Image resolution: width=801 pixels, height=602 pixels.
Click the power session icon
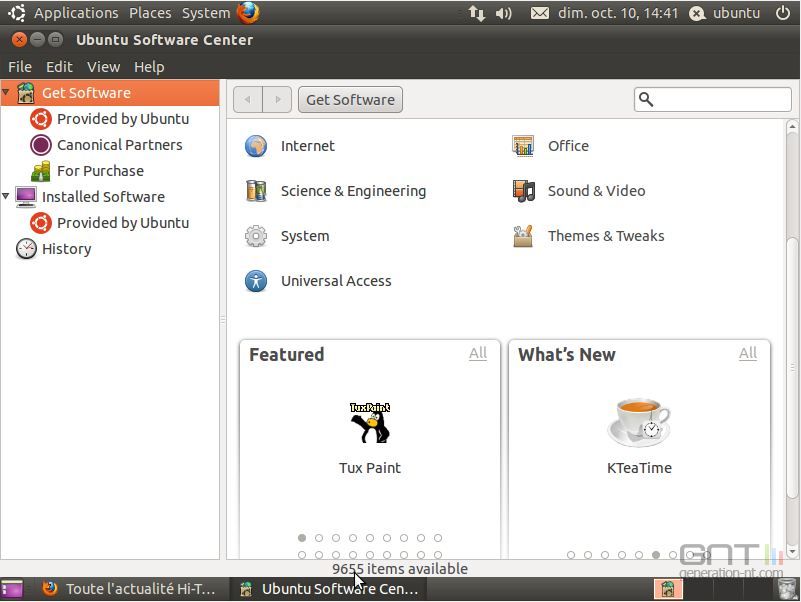(x=783, y=13)
